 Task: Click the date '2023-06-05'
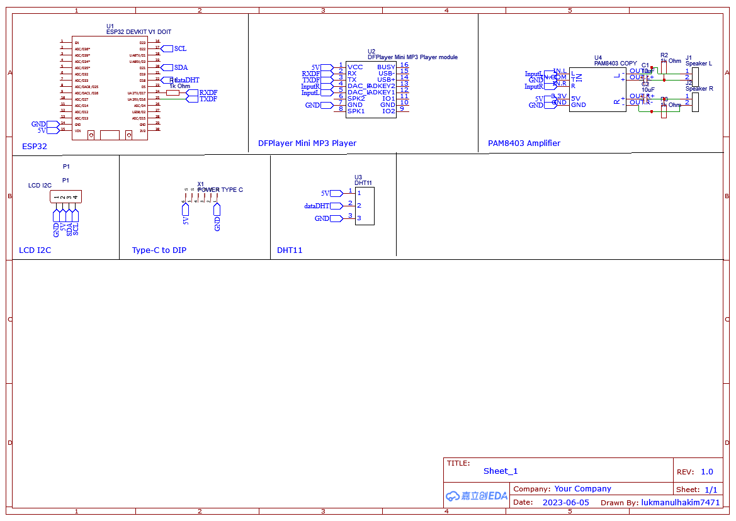[566, 502]
